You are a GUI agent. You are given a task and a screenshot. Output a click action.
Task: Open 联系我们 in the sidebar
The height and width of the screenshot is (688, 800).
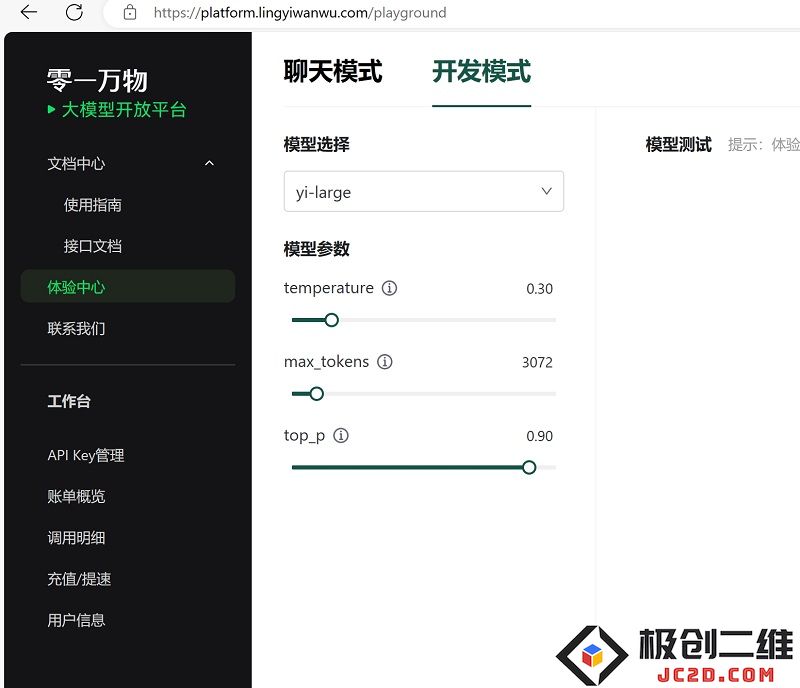[76, 328]
